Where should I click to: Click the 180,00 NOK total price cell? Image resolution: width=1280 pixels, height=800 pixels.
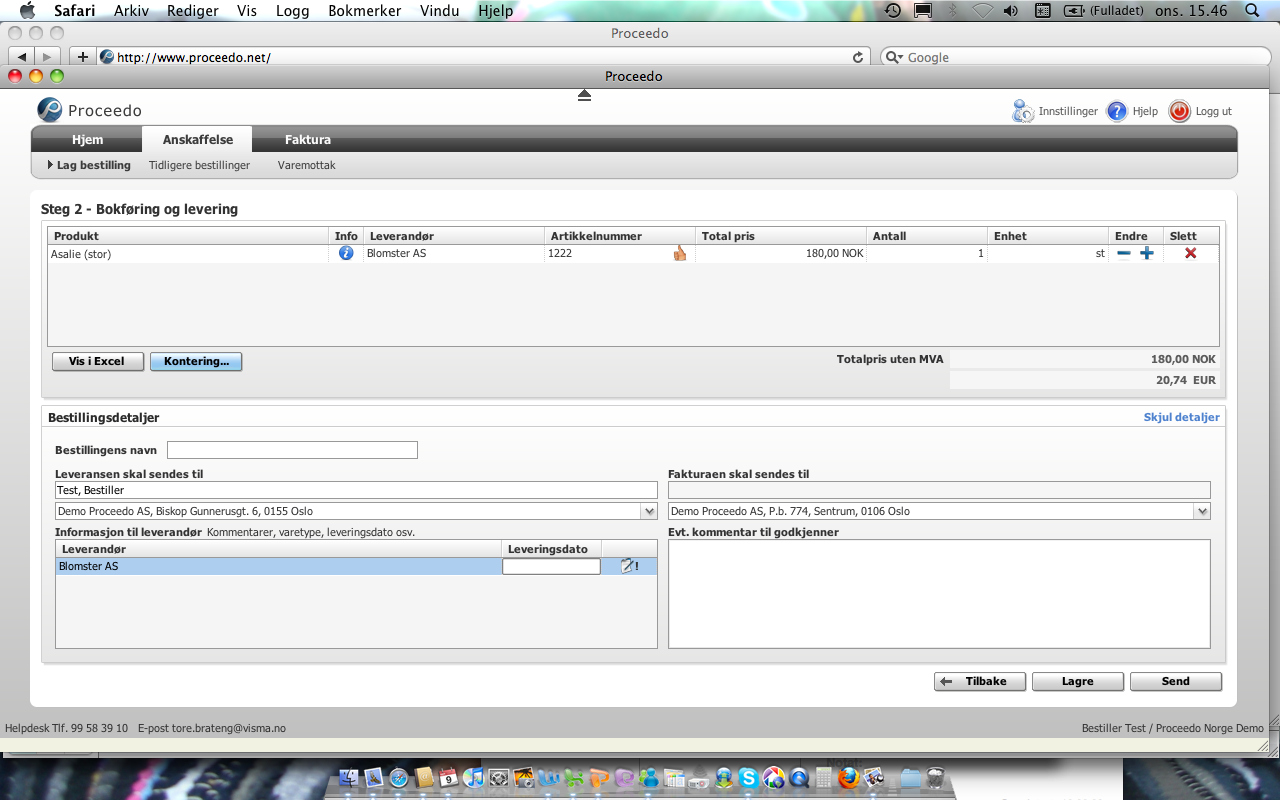point(780,254)
